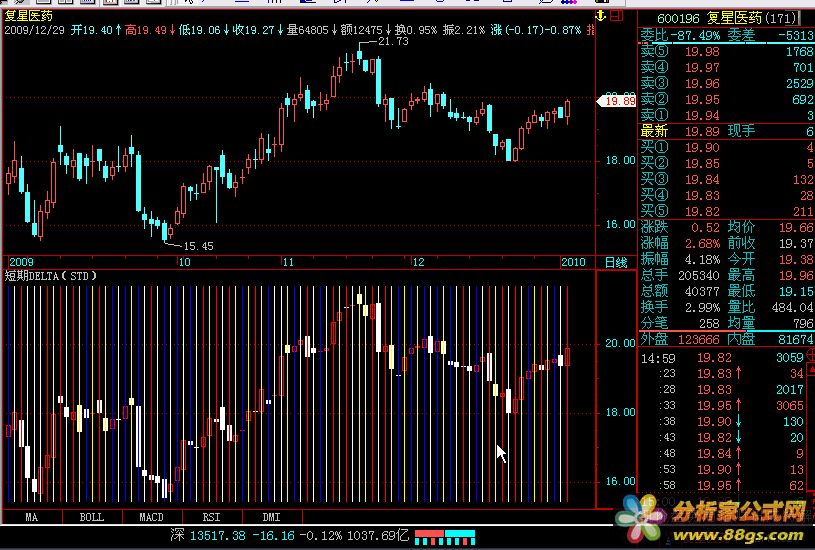Select the 卖④ 19.97 ask row
The width and height of the screenshot is (815, 550).
pos(727,67)
